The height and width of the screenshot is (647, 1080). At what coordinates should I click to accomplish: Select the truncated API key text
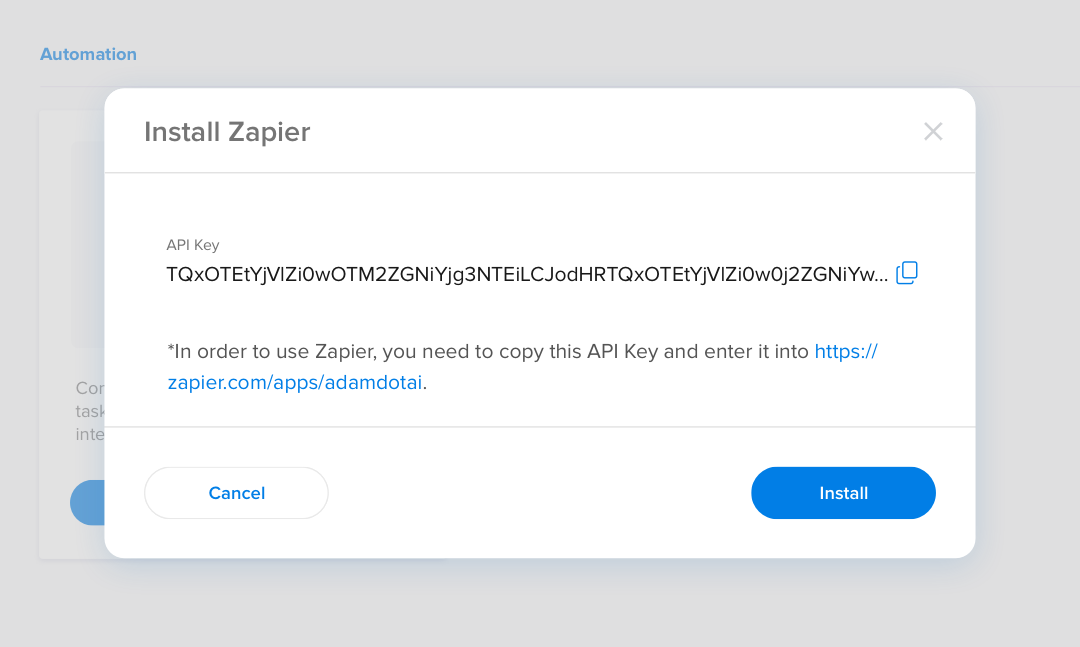tap(527, 274)
